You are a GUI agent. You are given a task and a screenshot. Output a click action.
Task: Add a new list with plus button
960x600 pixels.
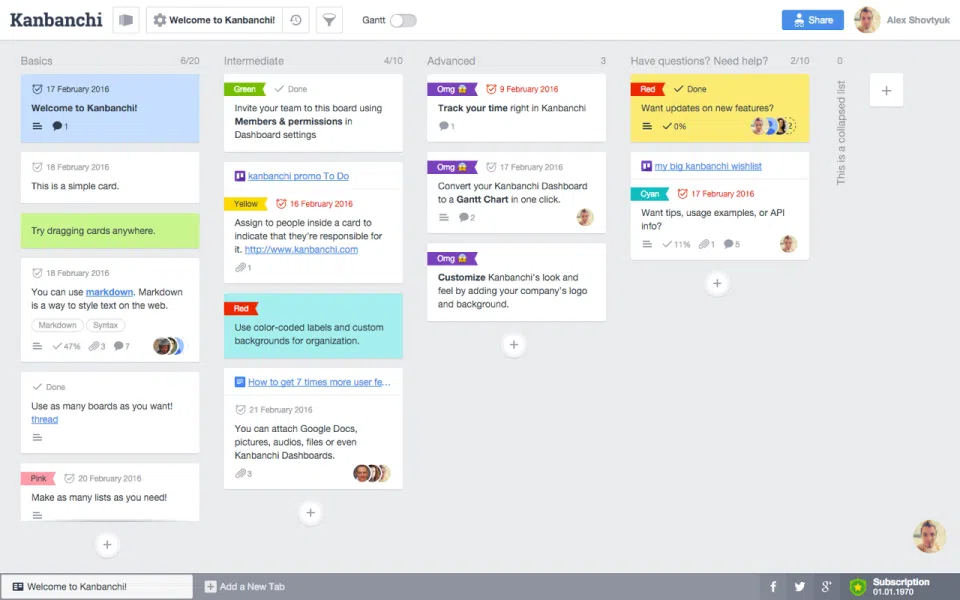point(886,91)
